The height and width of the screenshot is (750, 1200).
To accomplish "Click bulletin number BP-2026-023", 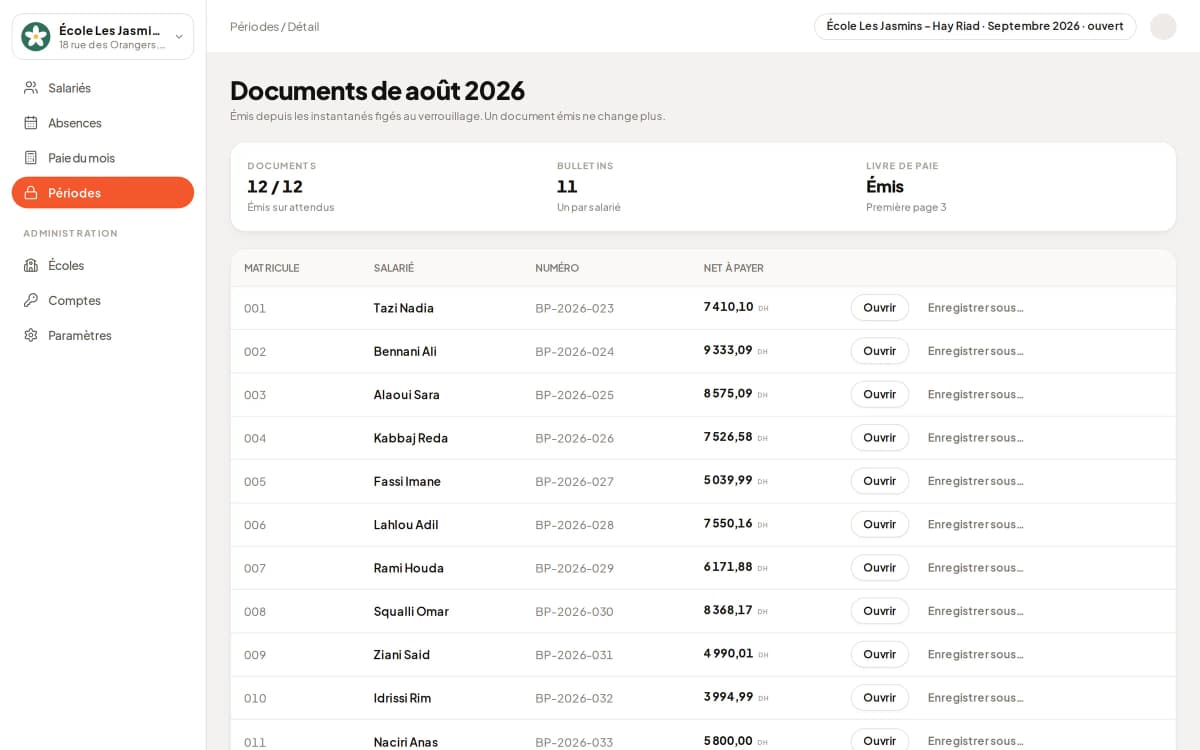I will click(x=575, y=308).
